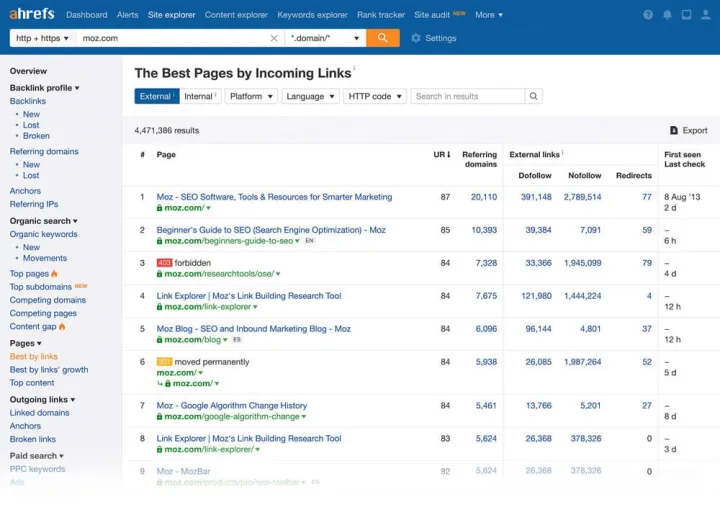
Task: Open Backlinks in the sidebar
Action: (28, 101)
